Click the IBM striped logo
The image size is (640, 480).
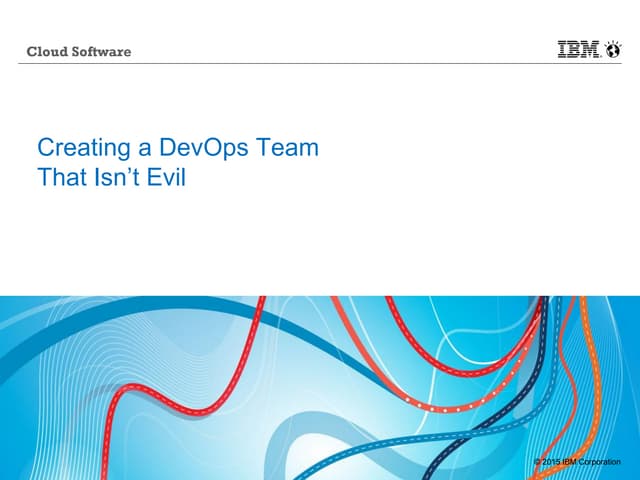pos(580,50)
